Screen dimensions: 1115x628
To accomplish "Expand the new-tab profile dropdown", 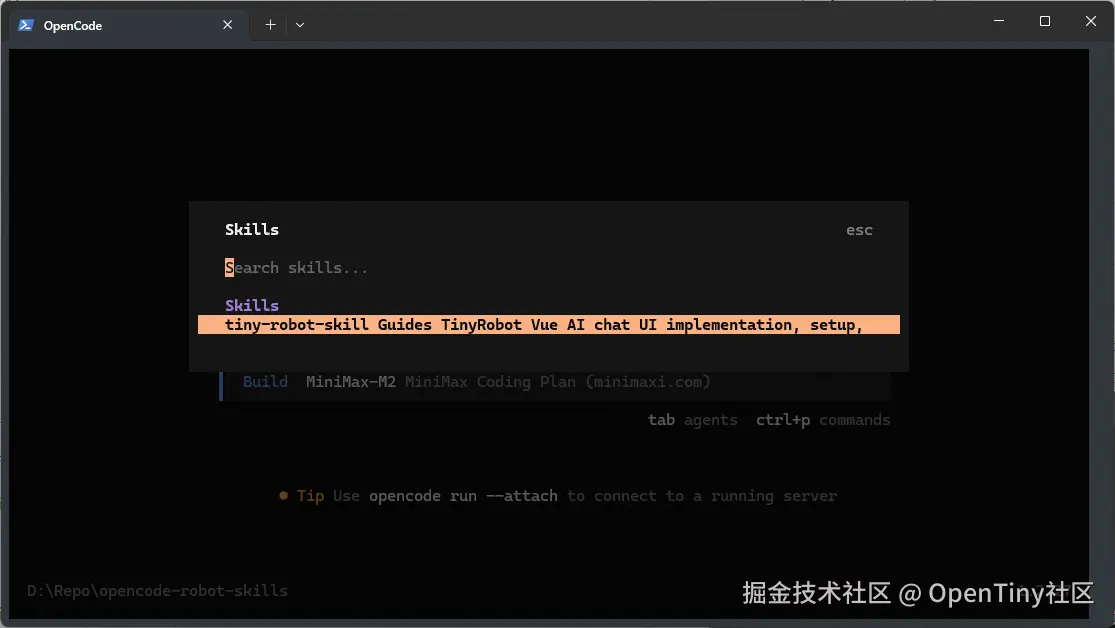I will pyautogui.click(x=300, y=25).
